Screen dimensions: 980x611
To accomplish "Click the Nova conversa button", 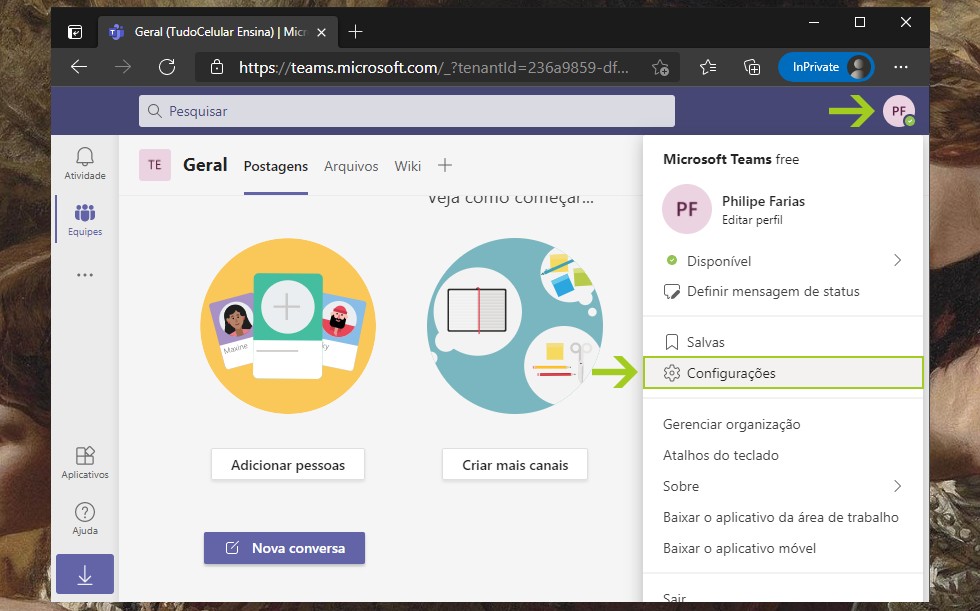I will point(284,548).
